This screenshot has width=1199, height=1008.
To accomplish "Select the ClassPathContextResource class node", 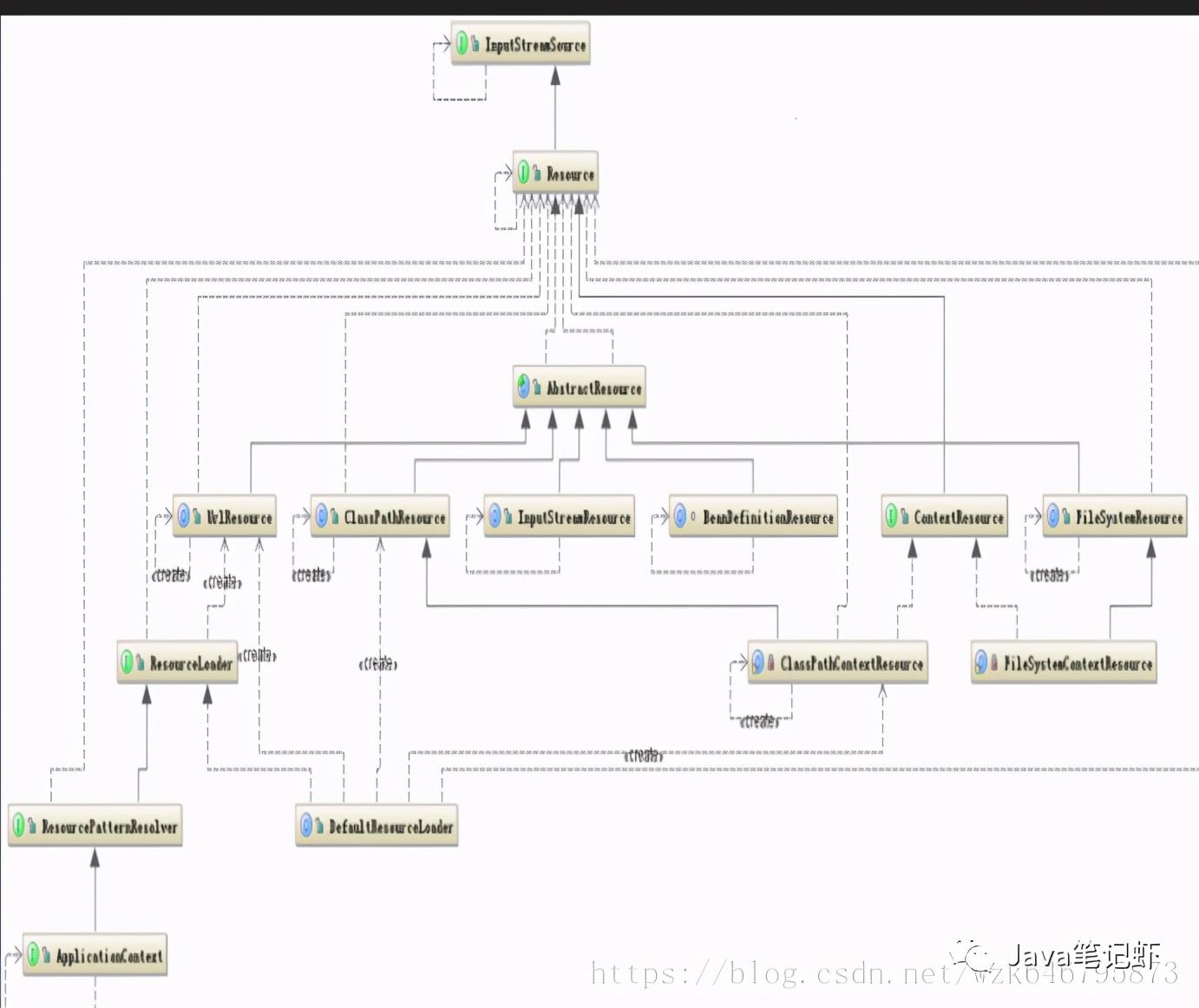I will tap(838, 663).
